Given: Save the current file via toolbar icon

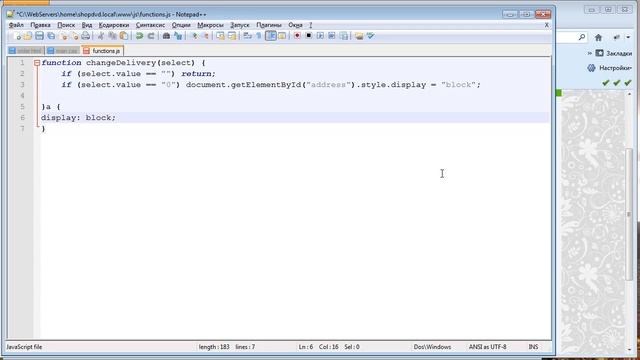Looking at the screenshot, I should [39, 36].
